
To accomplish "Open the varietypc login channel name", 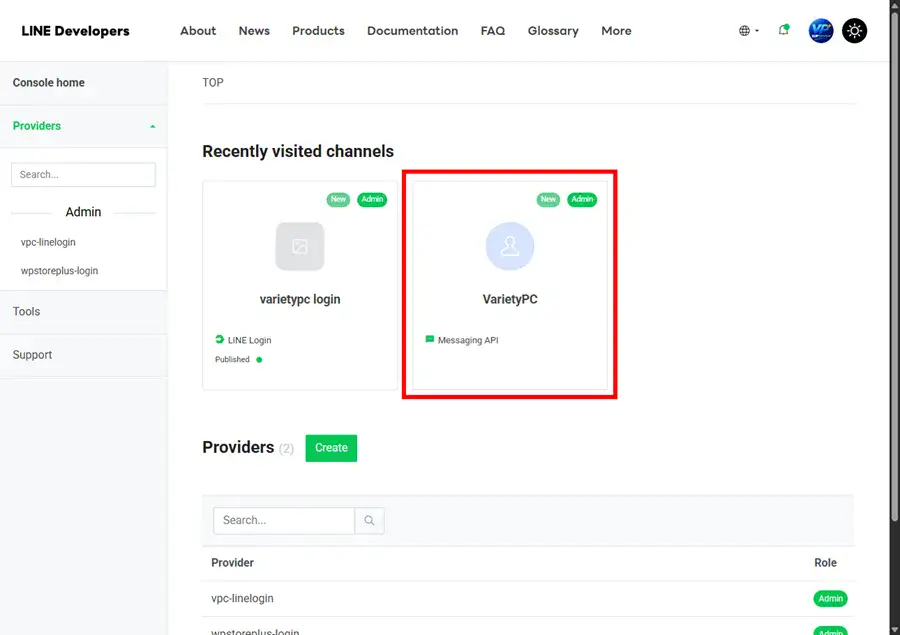I will click(300, 299).
